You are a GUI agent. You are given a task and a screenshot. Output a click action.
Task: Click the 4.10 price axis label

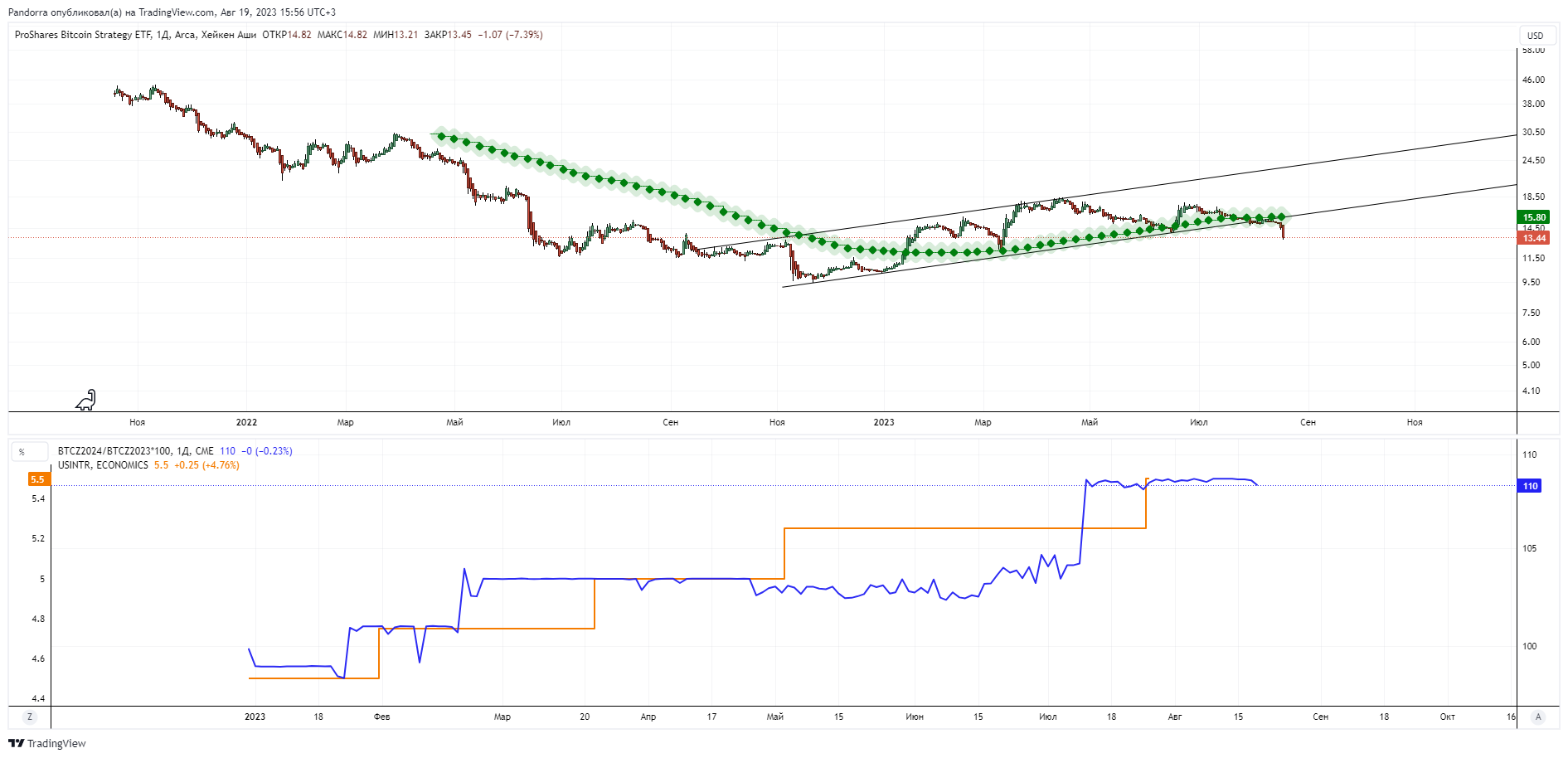1531,391
